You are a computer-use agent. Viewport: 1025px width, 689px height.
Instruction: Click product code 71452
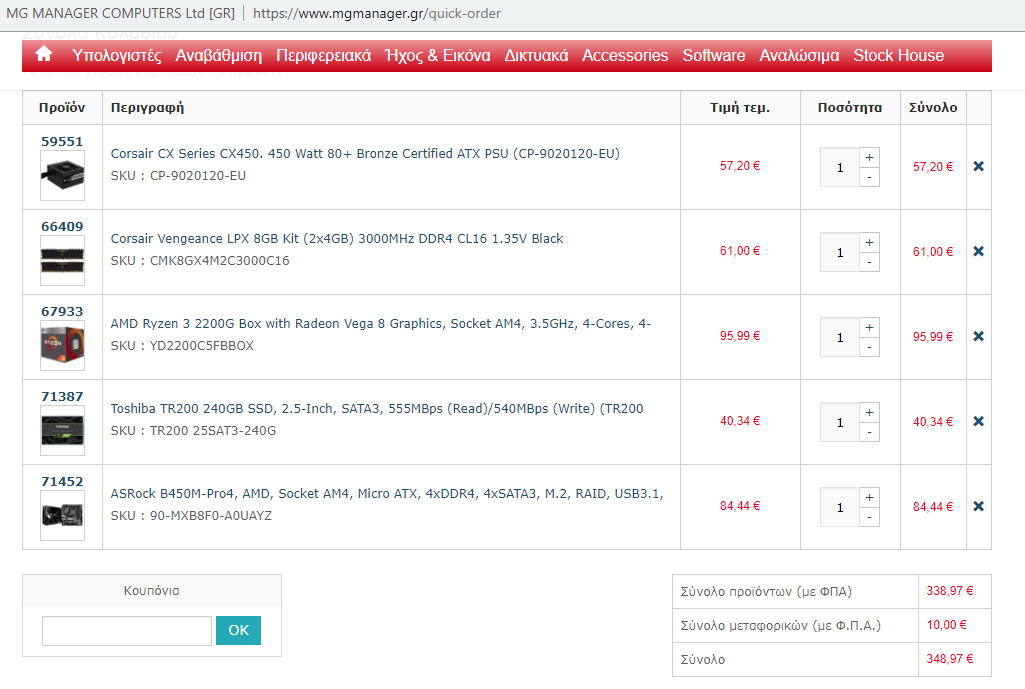click(62, 481)
